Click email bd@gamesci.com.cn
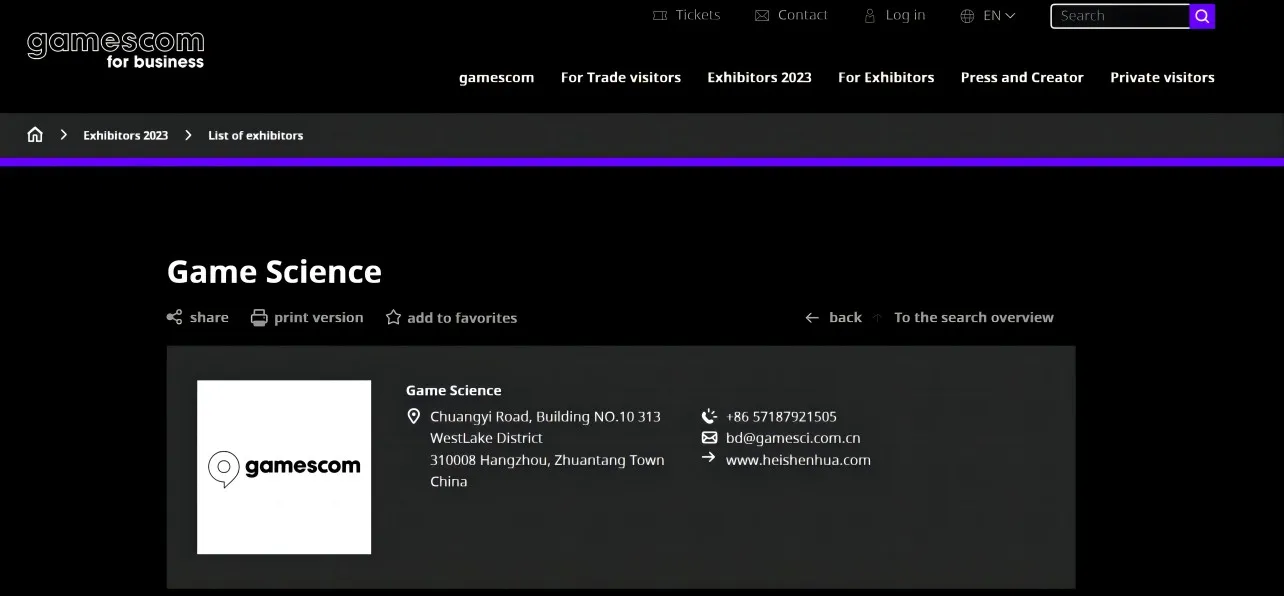 [793, 438]
